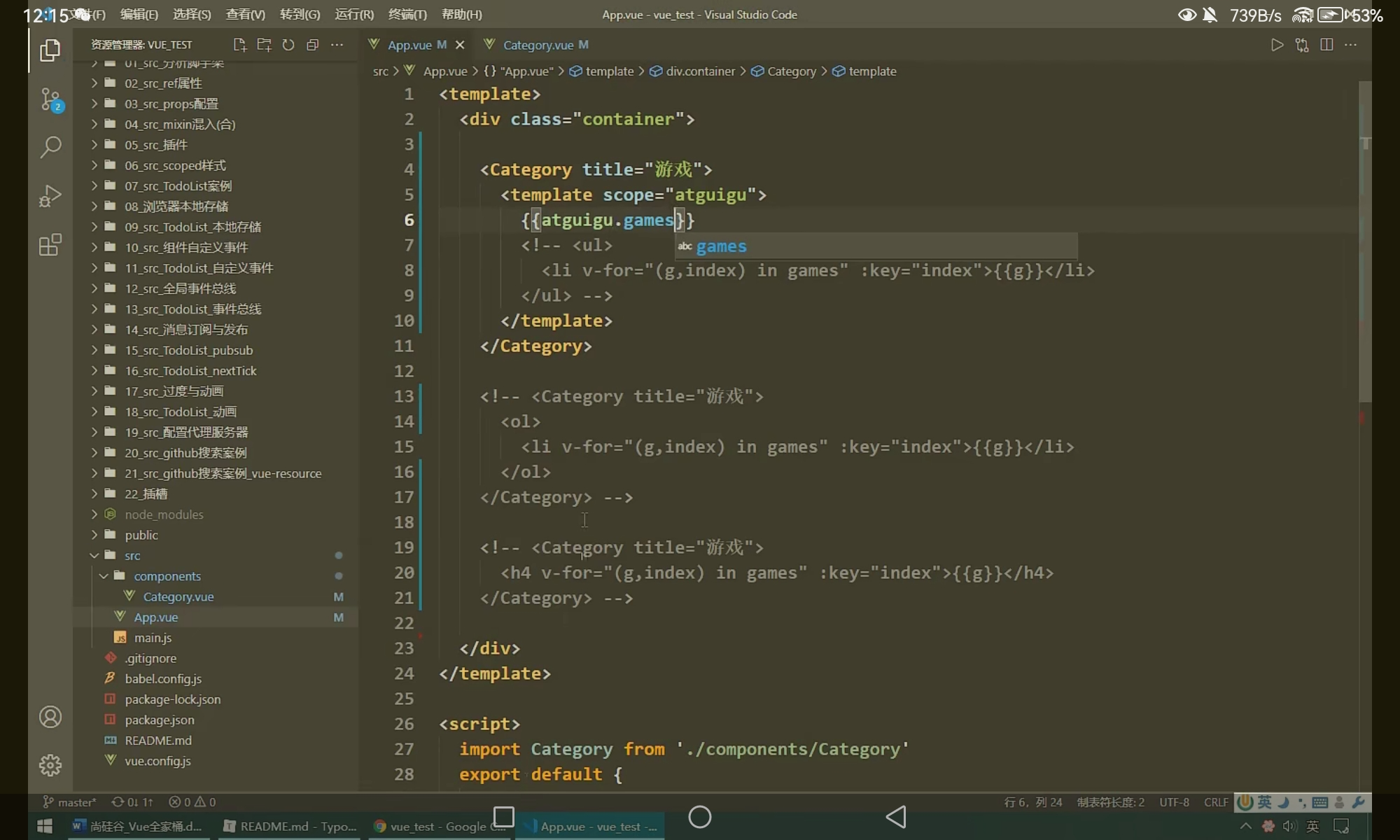Switch to the Category.vue tab

click(x=538, y=45)
